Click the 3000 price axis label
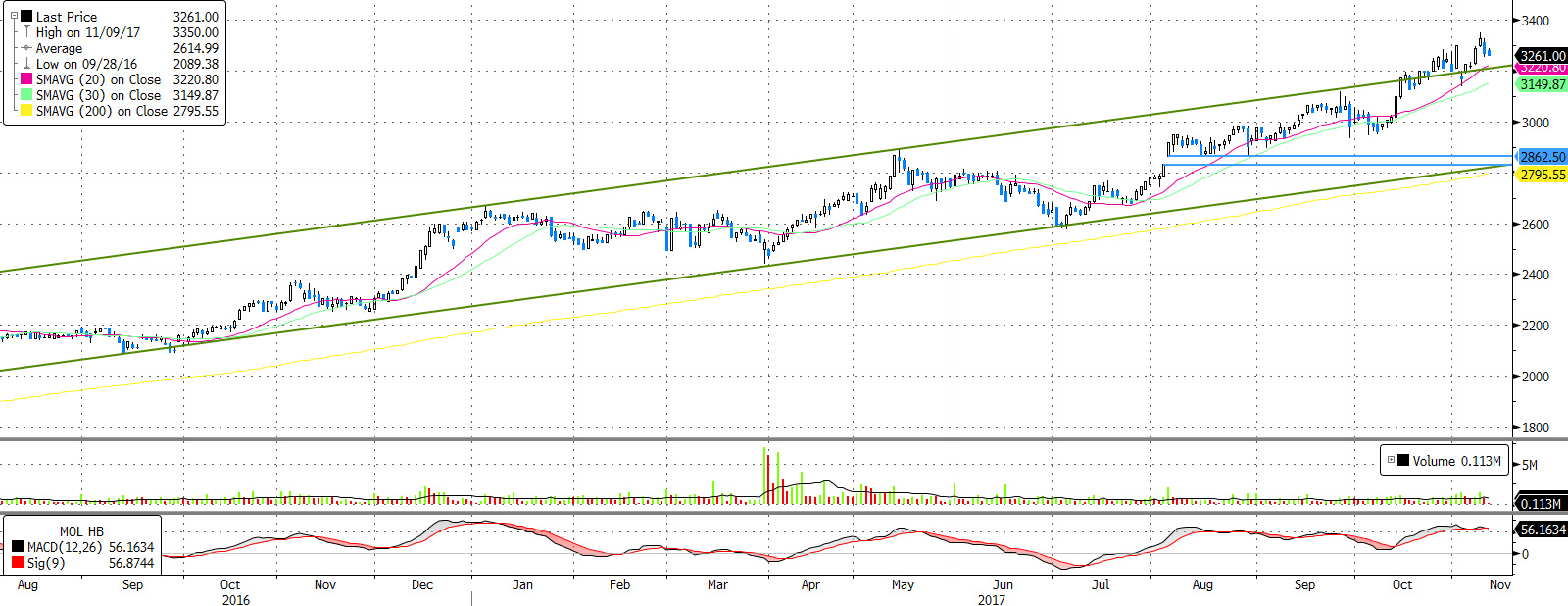1568x606 pixels. pyautogui.click(x=1535, y=123)
